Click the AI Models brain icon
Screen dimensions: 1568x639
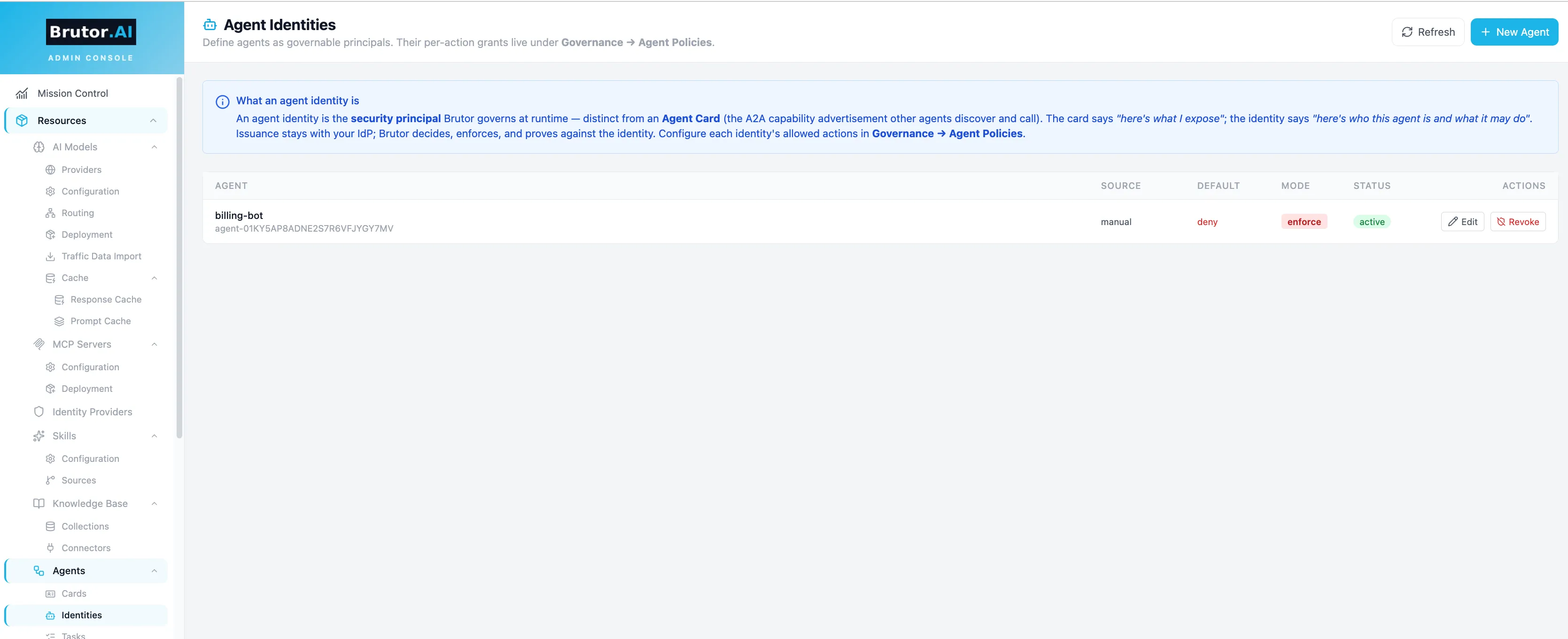coord(39,147)
